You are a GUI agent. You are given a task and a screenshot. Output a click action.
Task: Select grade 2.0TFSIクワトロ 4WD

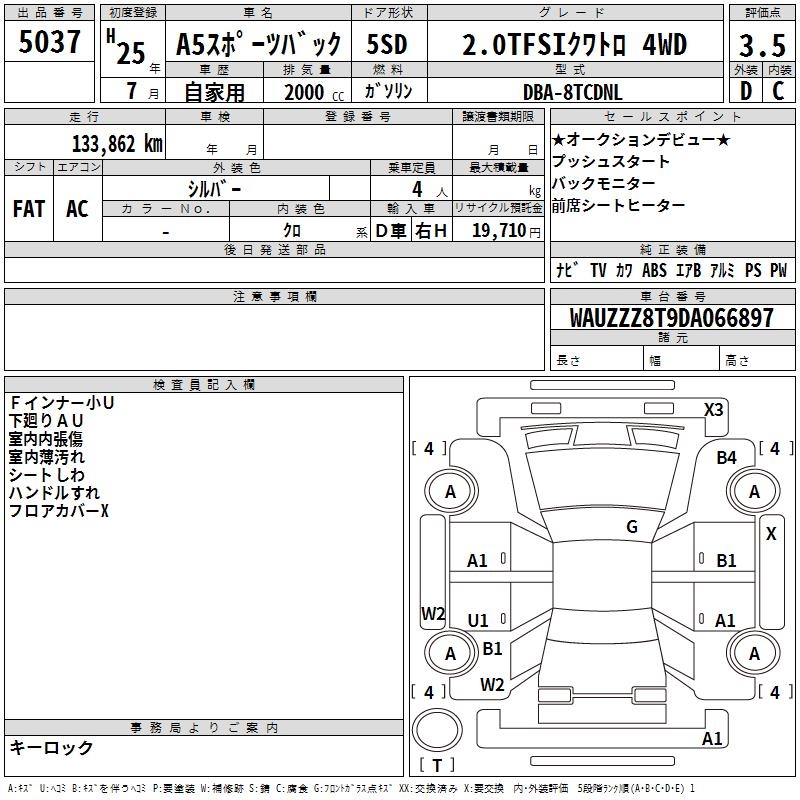point(574,44)
